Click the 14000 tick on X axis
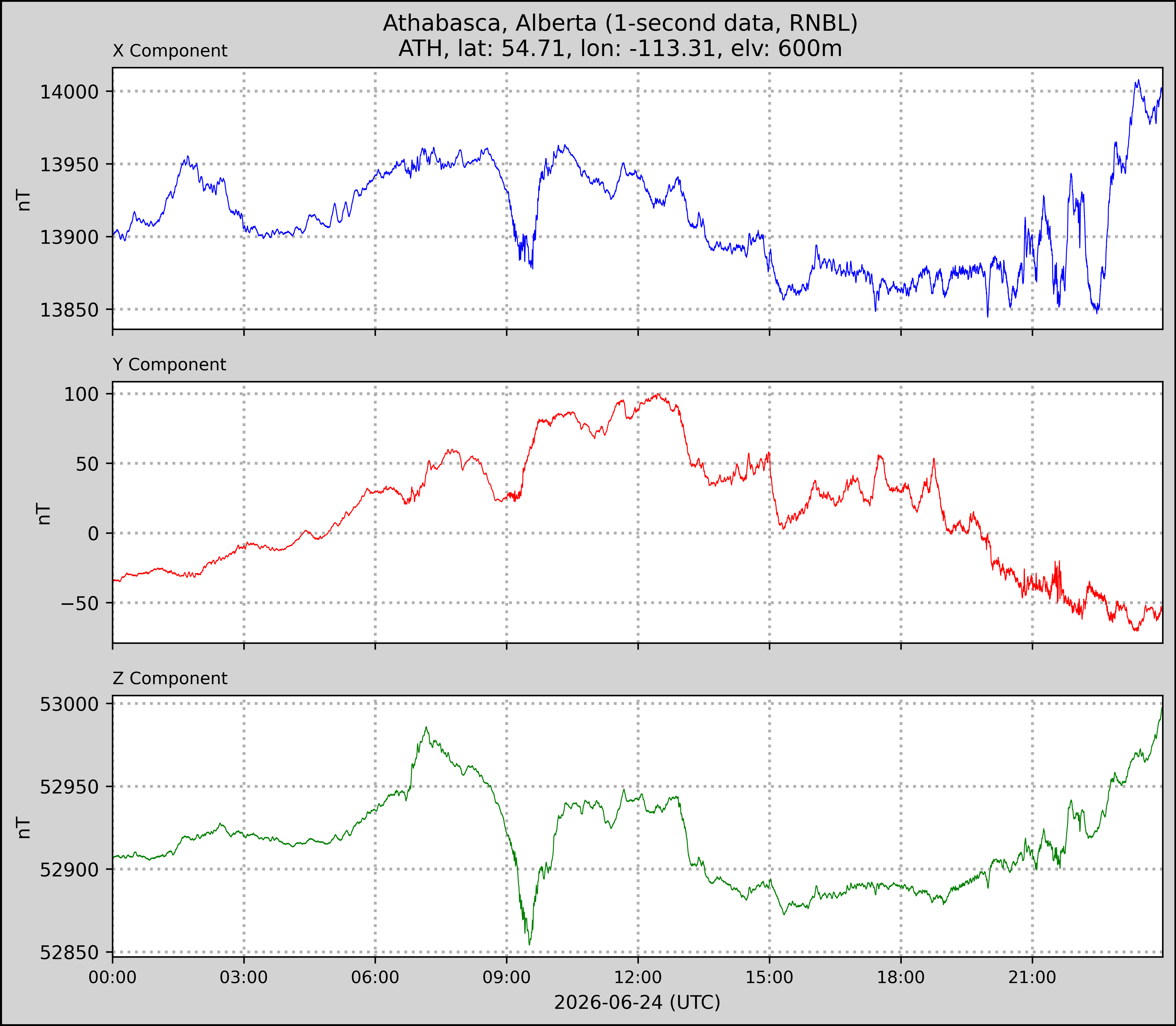The height and width of the screenshot is (1026, 1176). pyautogui.click(x=69, y=92)
